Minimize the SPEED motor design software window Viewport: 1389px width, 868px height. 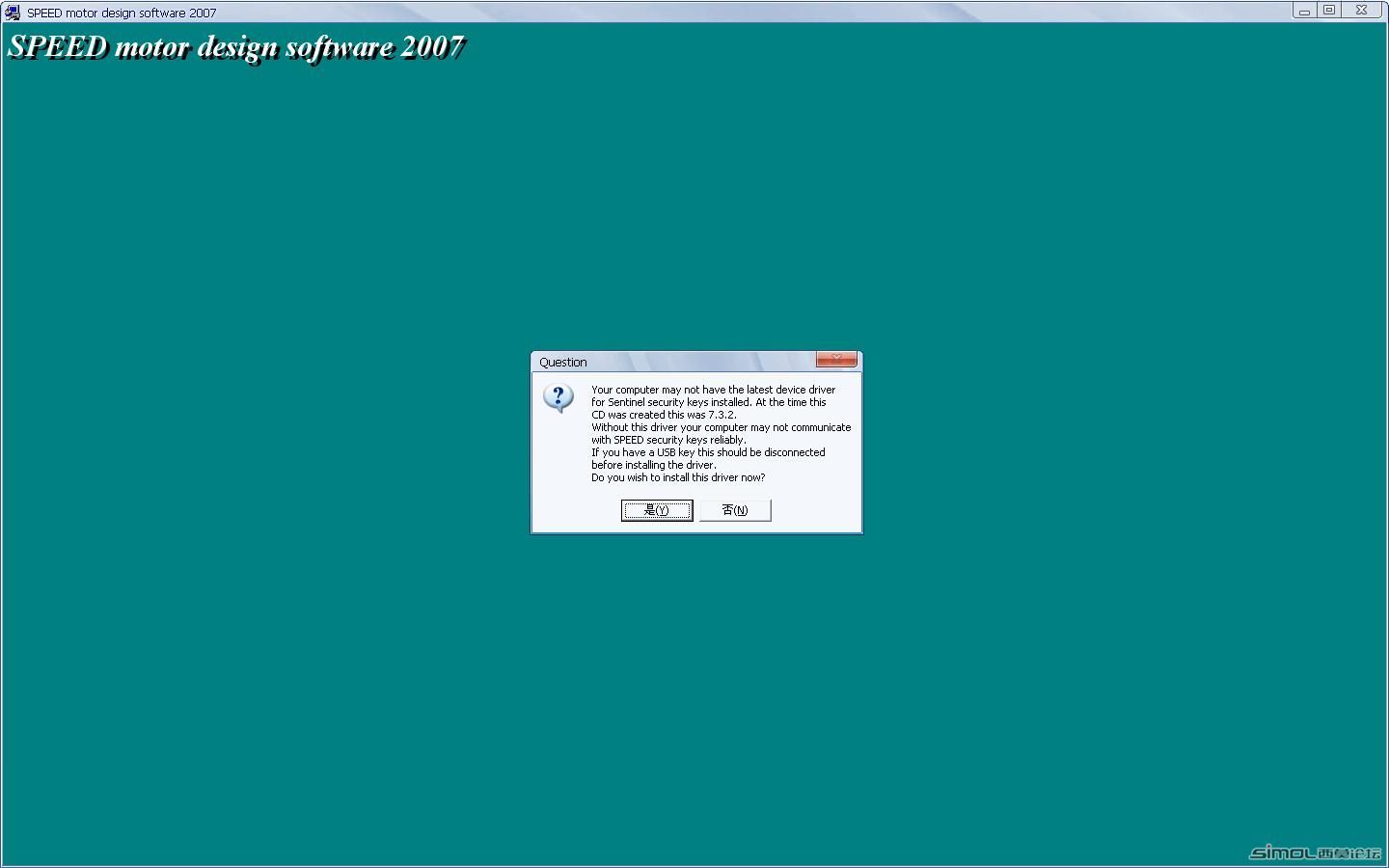[x=1304, y=11]
